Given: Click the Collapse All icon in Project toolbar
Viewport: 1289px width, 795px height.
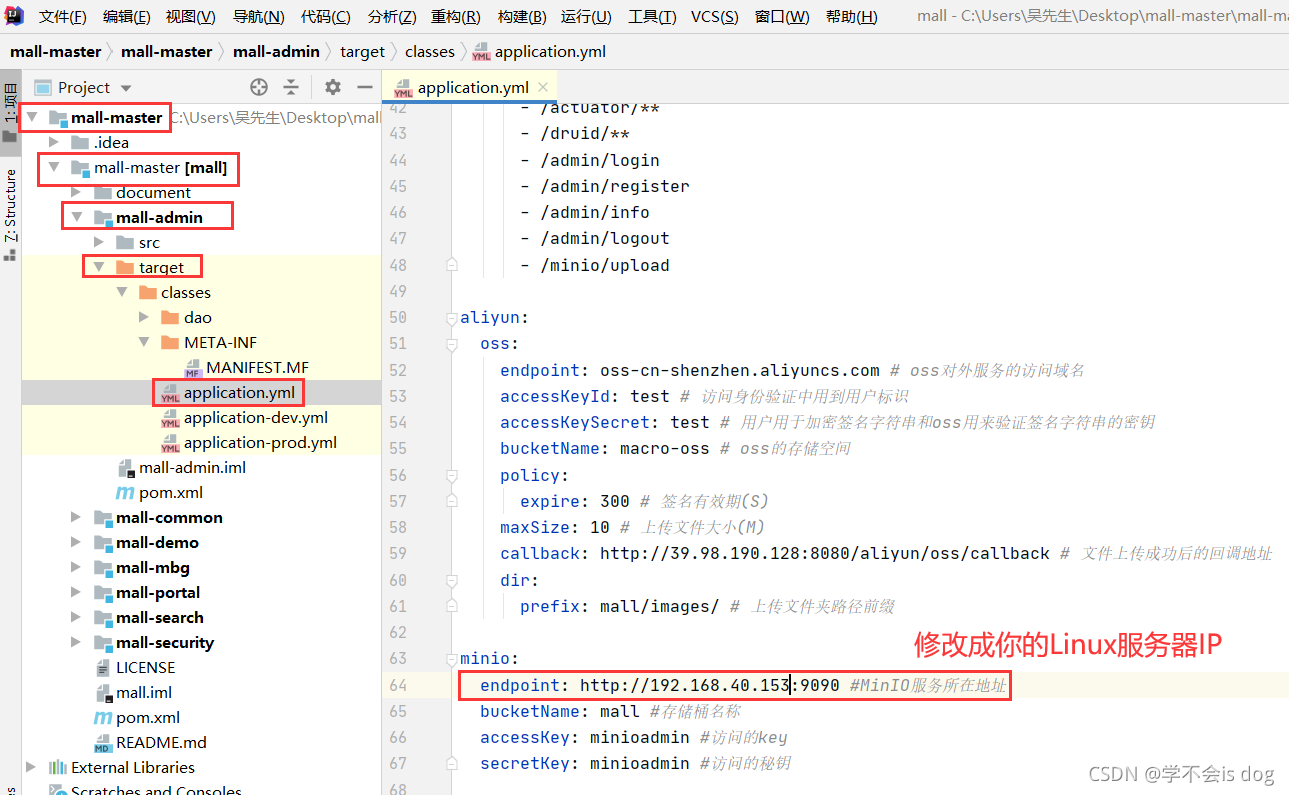Looking at the screenshot, I should (x=292, y=87).
